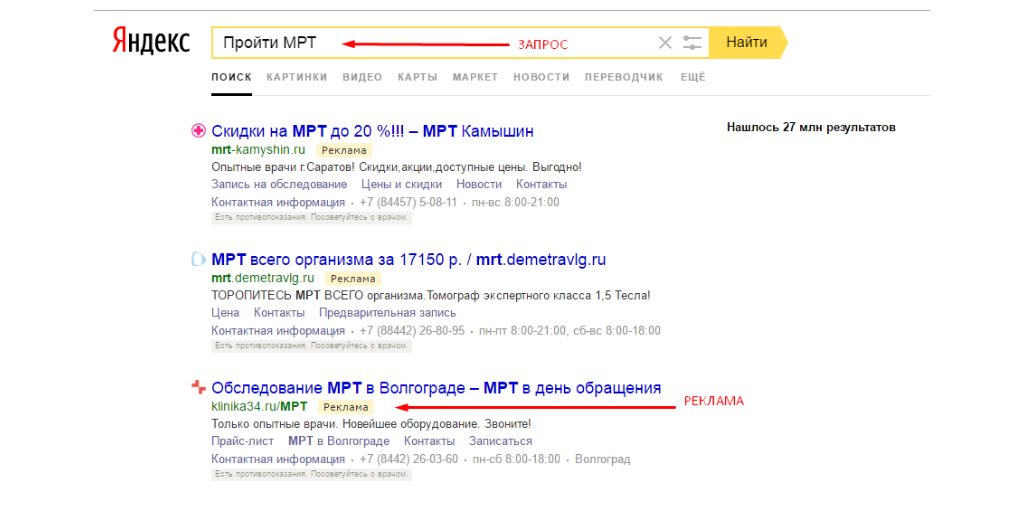This screenshot has height=512, width=1024.
Task: Open the Карты tab
Action: click(x=417, y=77)
